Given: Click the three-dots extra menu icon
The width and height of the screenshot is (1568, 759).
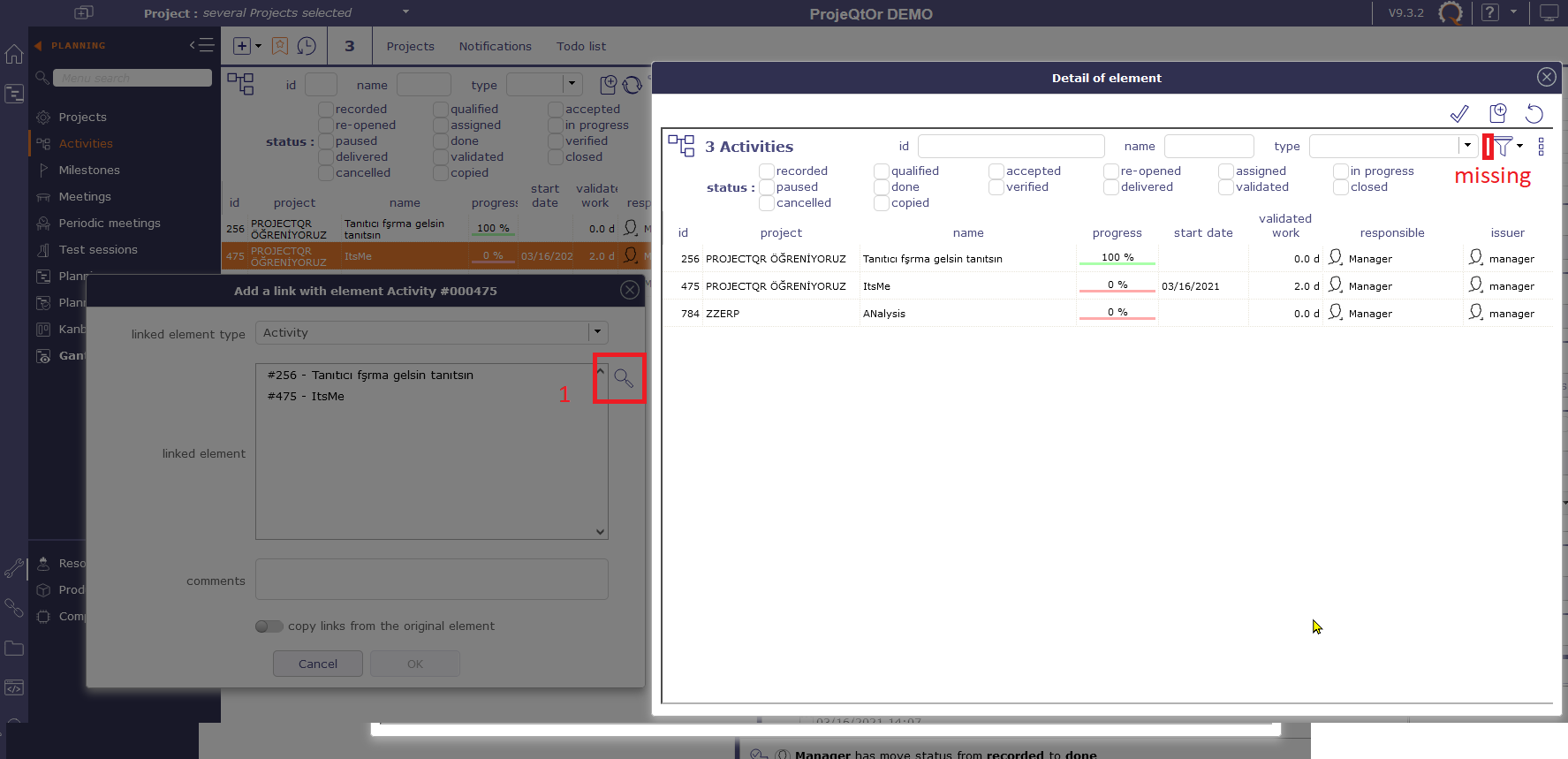Looking at the screenshot, I should tap(1541, 147).
